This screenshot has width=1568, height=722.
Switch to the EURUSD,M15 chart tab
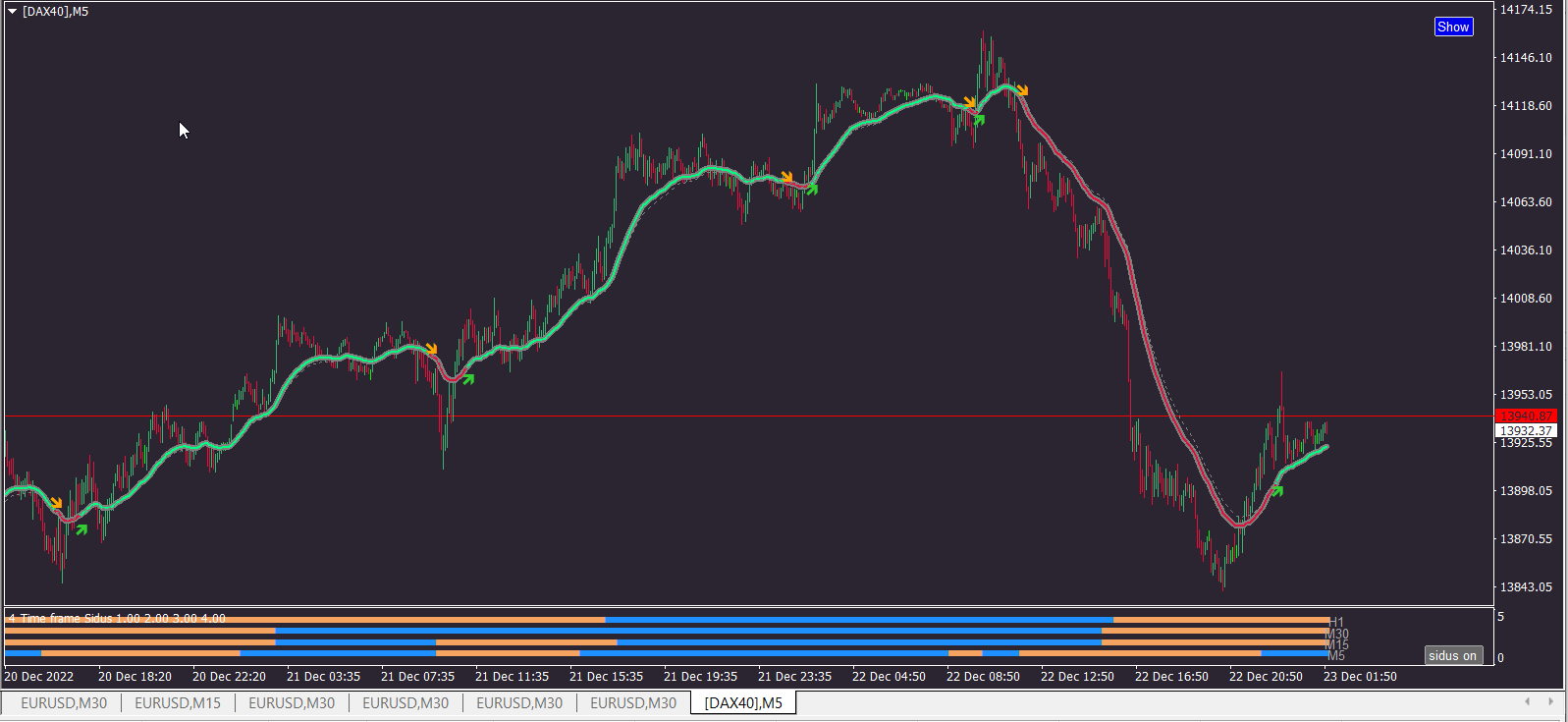178,703
